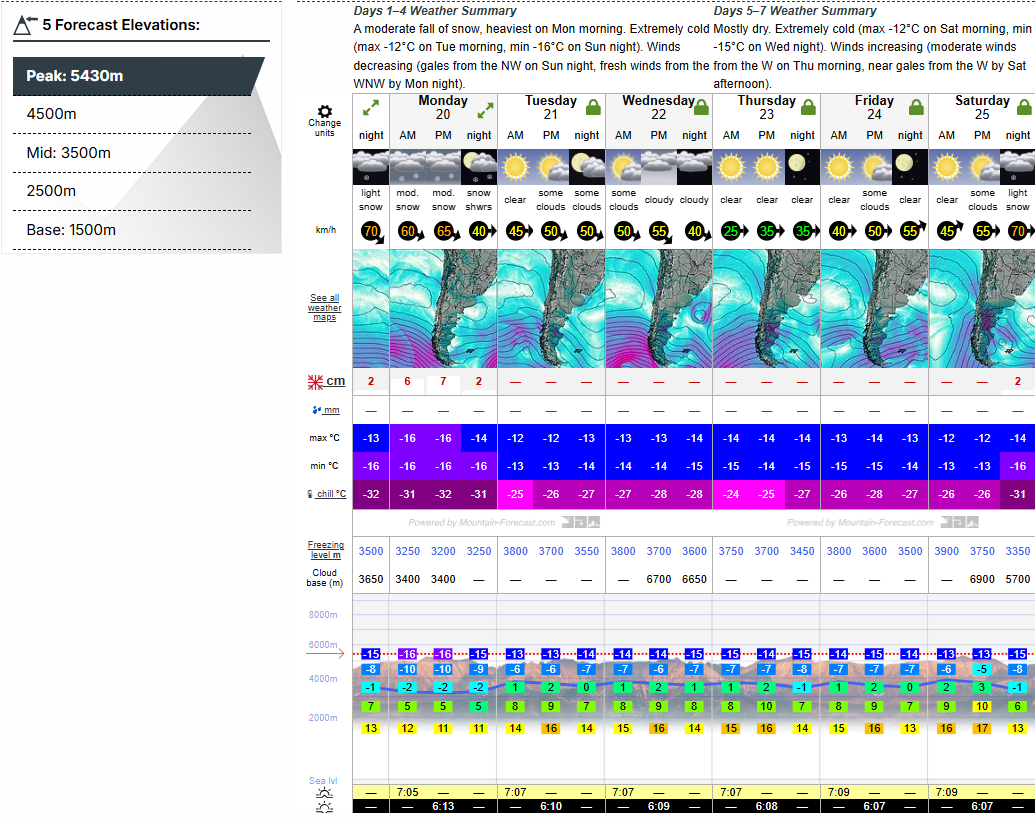Open Tuesday weather map thumbnail
The width and height of the screenshot is (1035, 819).
[551, 308]
